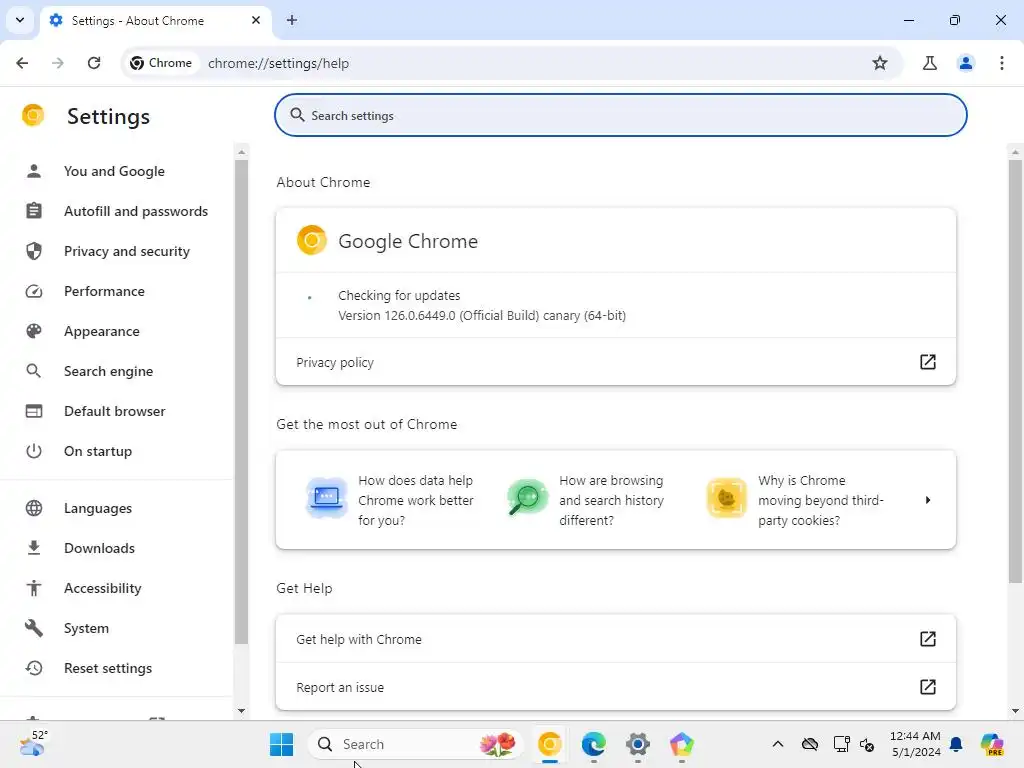This screenshot has width=1024, height=768.
Task: Click the Languages globe icon
Action: click(x=34, y=508)
